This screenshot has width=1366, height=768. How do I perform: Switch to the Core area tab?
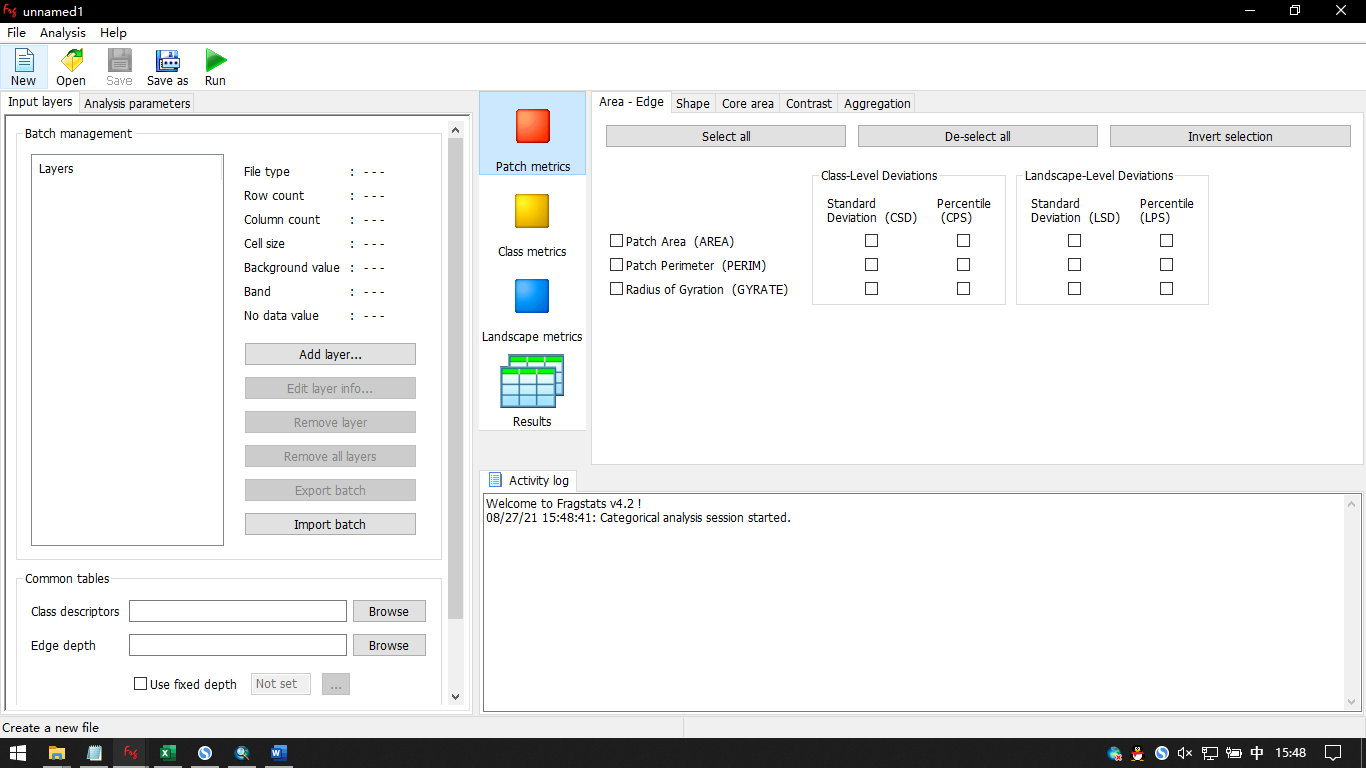click(748, 103)
